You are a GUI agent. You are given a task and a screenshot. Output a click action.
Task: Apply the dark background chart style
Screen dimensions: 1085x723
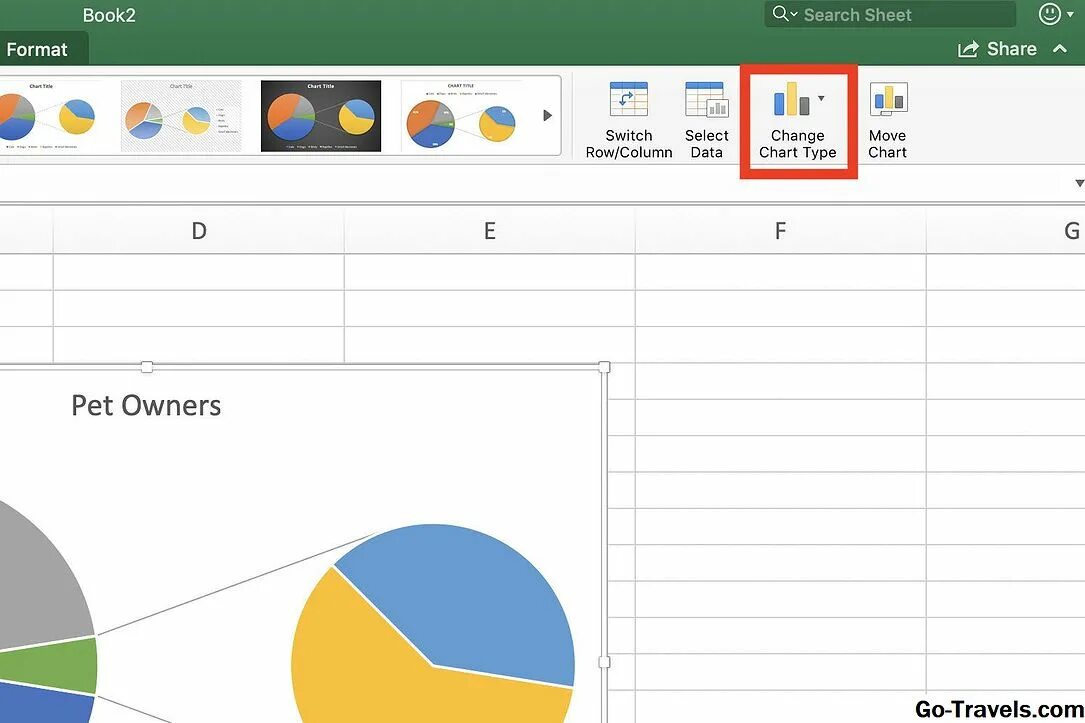pyautogui.click(x=320, y=116)
